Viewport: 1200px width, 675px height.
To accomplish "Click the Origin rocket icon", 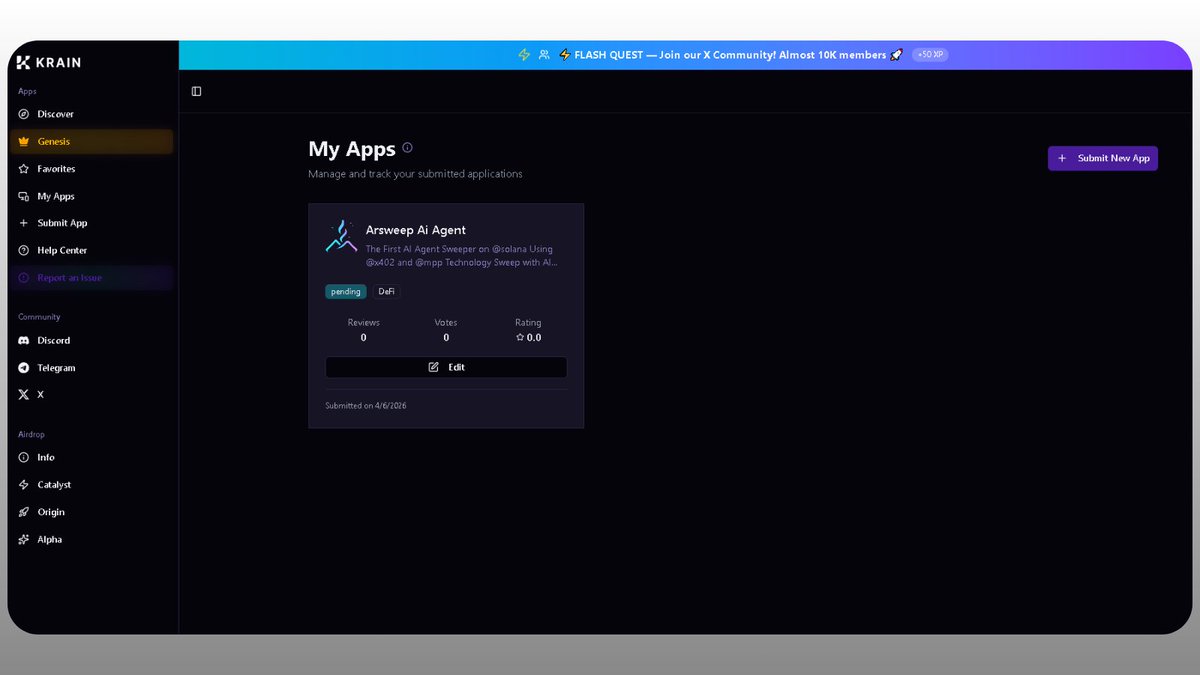I will tap(24, 512).
